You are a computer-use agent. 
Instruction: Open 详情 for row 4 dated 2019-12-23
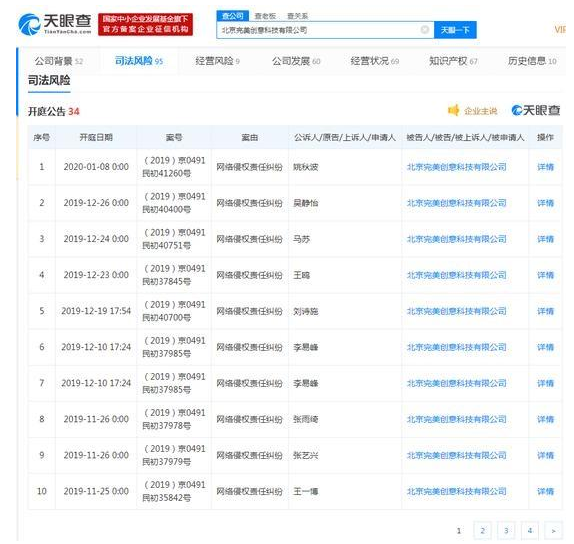[545, 275]
